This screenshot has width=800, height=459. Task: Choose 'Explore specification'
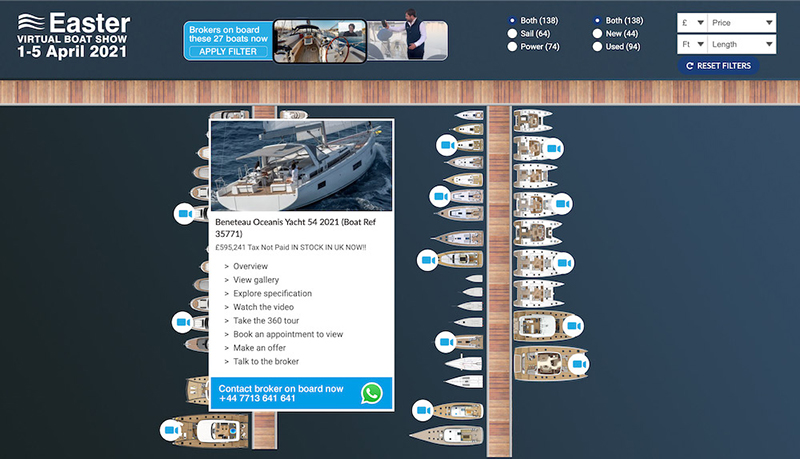272,293
